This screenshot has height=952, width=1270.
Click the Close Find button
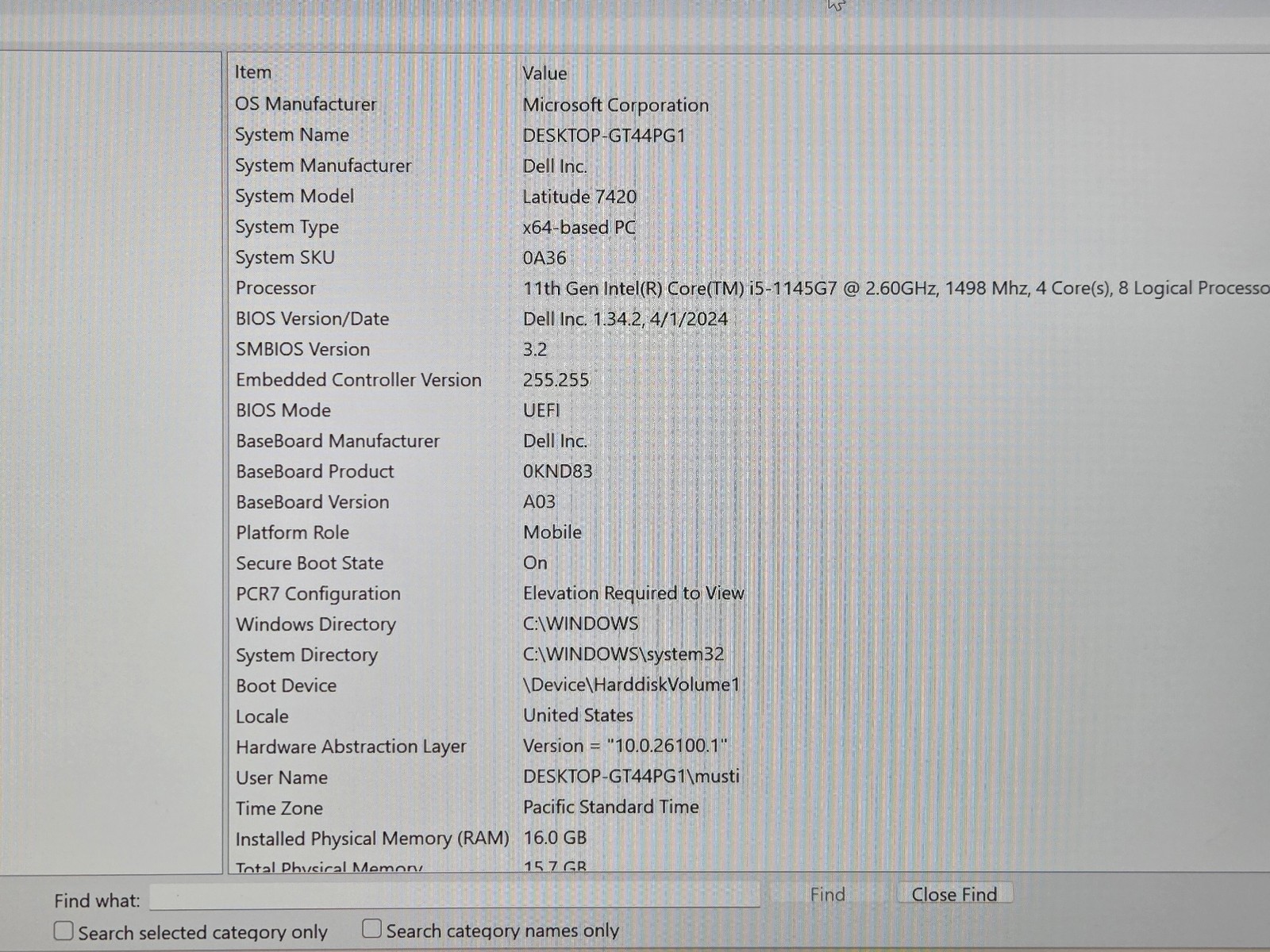coord(954,894)
